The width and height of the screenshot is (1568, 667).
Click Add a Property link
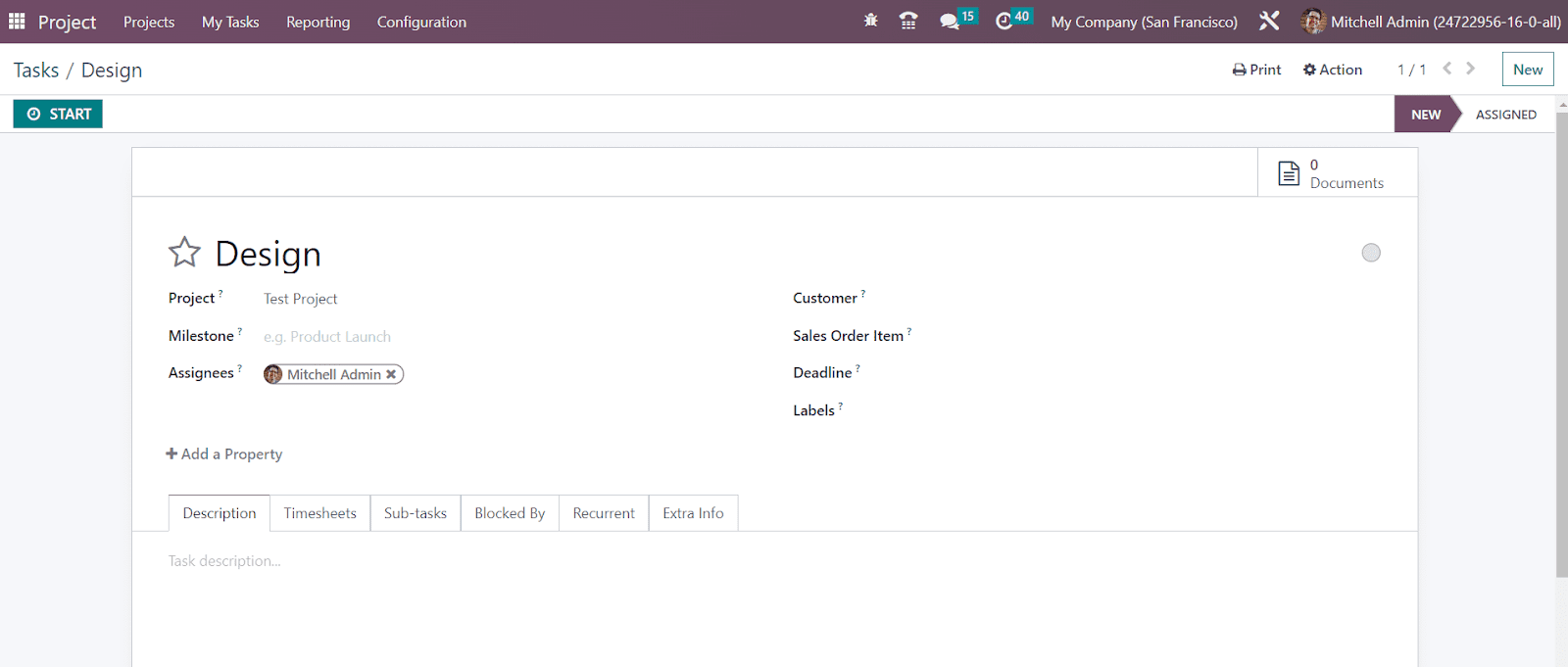point(224,454)
